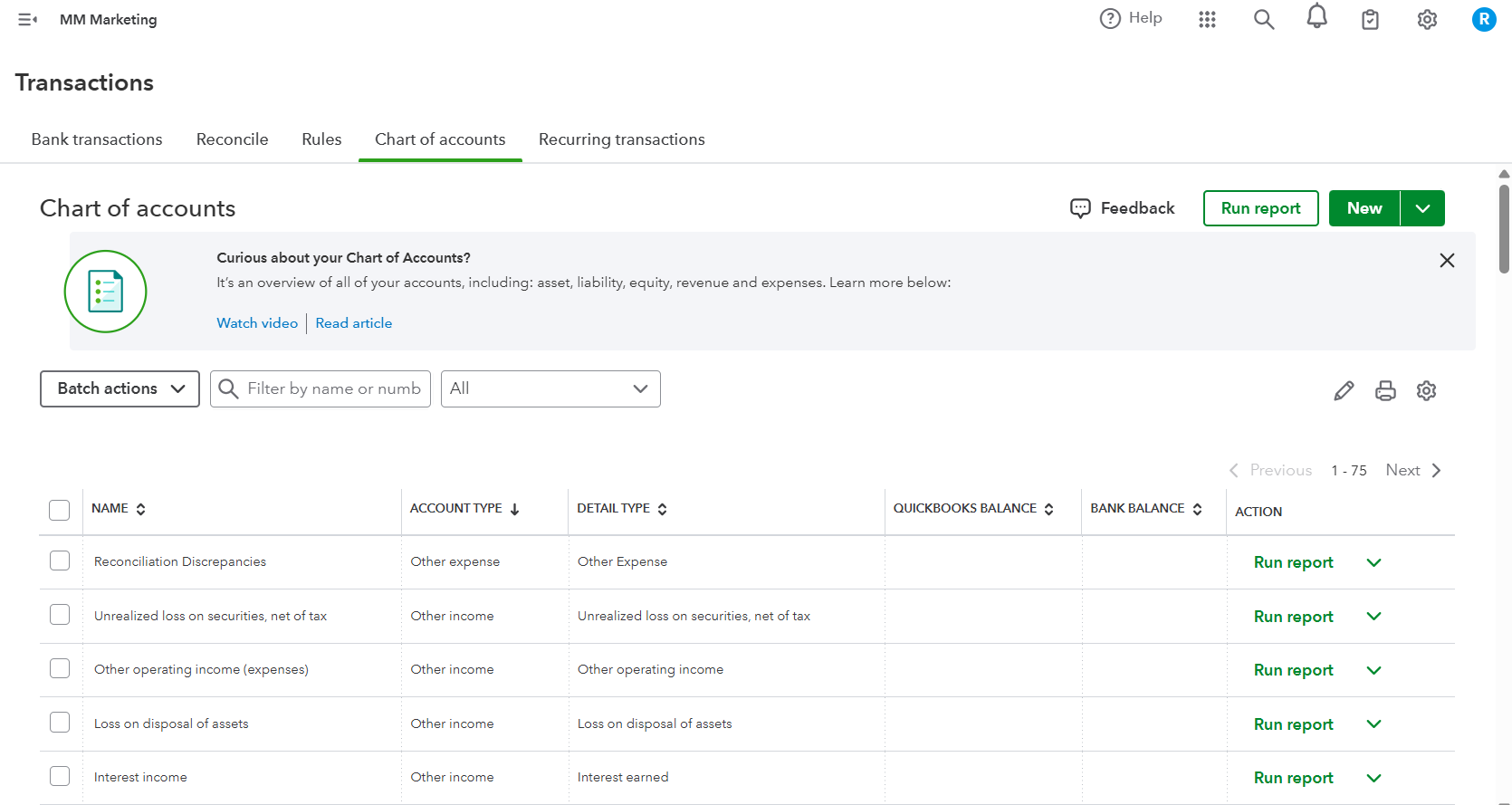Switch to Recurring transactions tab
This screenshot has width=1512, height=805.
(x=622, y=139)
